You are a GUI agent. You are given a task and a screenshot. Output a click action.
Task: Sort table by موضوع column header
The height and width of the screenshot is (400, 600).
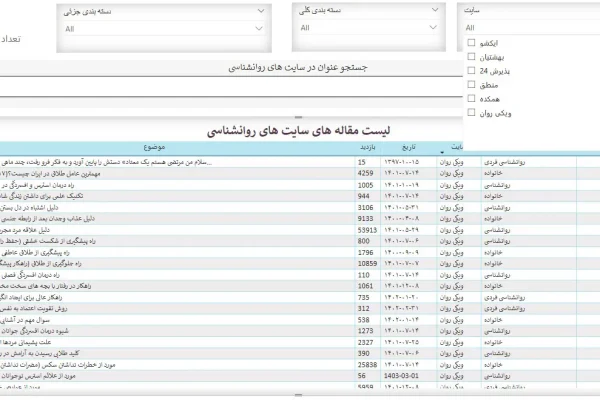point(154,147)
